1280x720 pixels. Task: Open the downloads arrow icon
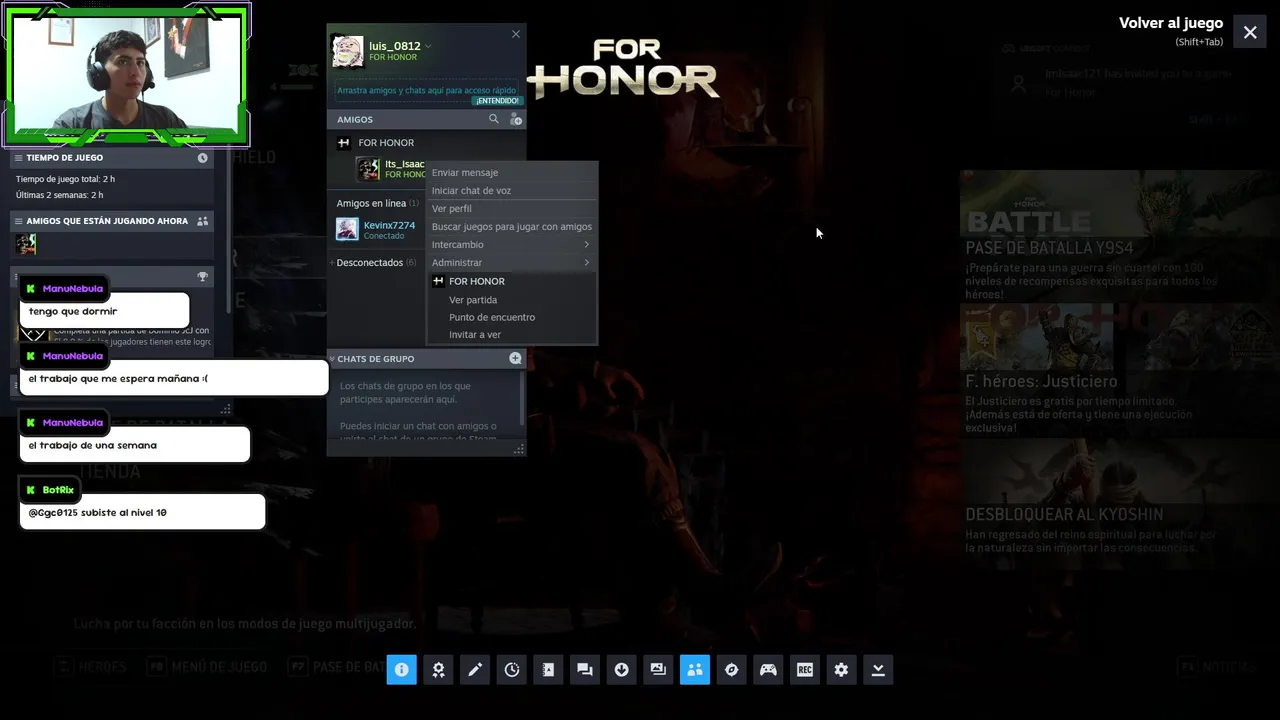pos(622,670)
